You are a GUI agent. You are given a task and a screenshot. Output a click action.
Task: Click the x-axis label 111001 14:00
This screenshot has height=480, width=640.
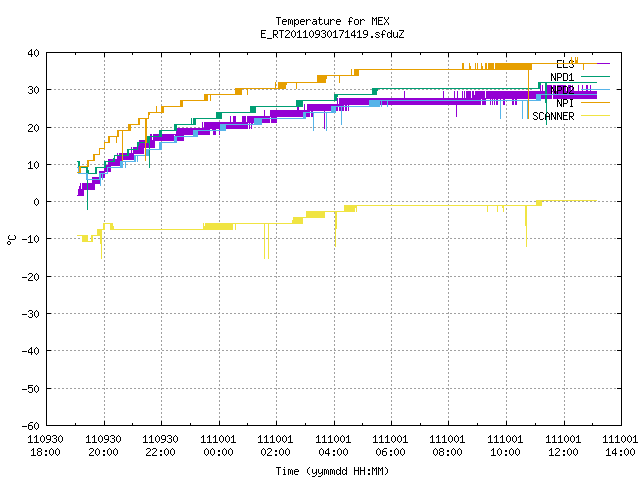tap(620, 446)
